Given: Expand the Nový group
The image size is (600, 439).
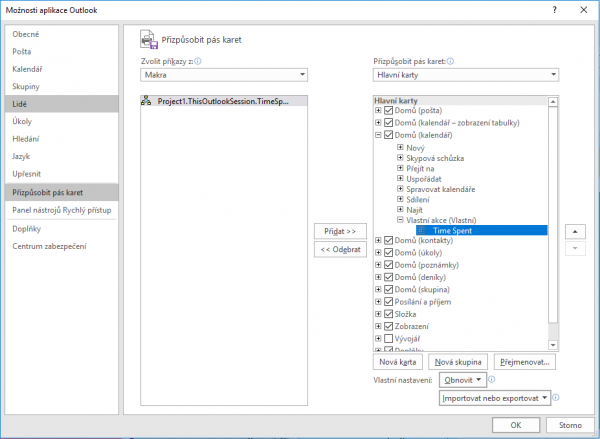Looking at the screenshot, I should point(400,147).
